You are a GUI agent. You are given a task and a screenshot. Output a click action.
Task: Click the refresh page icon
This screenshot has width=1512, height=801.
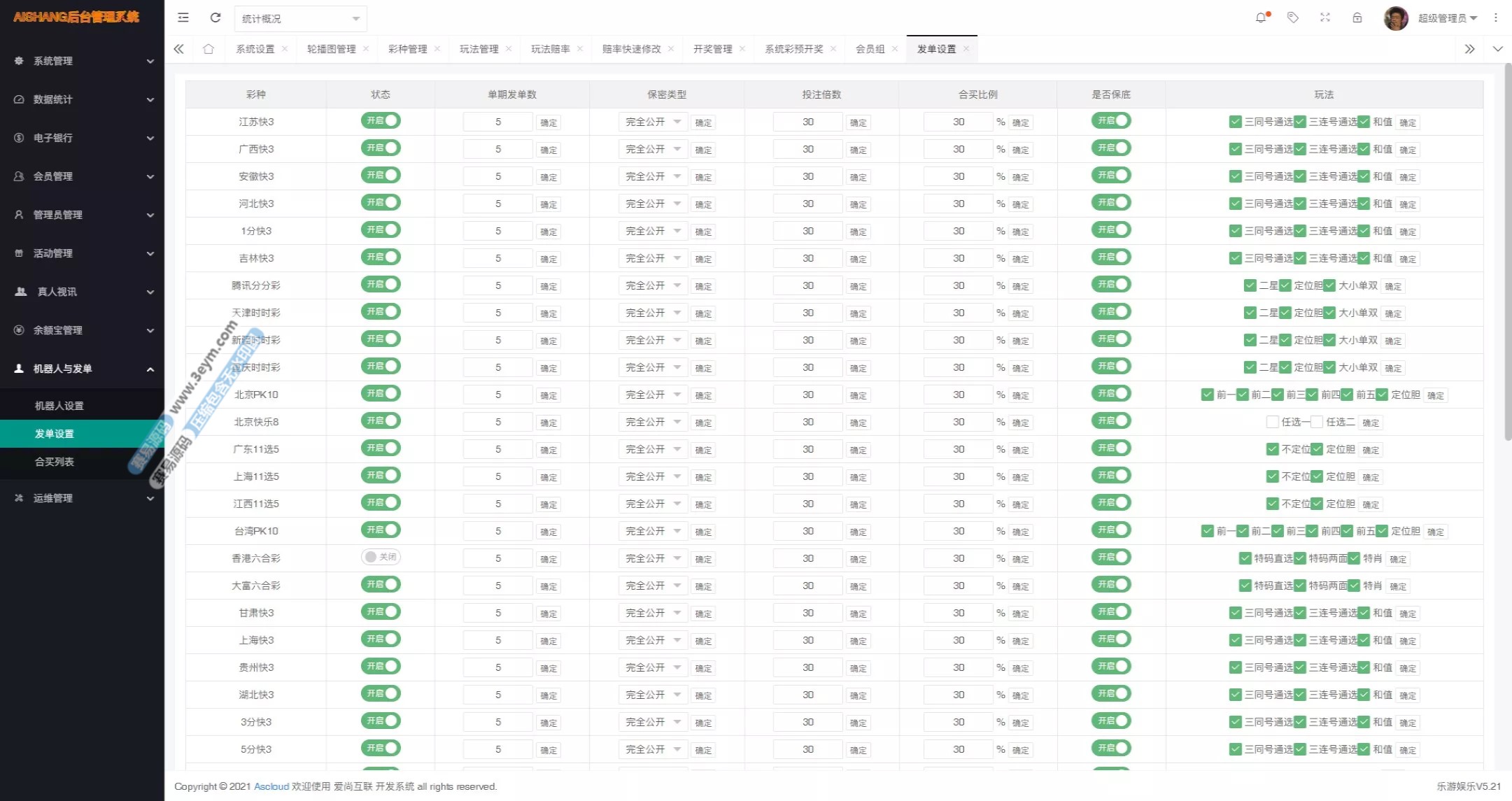pyautogui.click(x=216, y=17)
